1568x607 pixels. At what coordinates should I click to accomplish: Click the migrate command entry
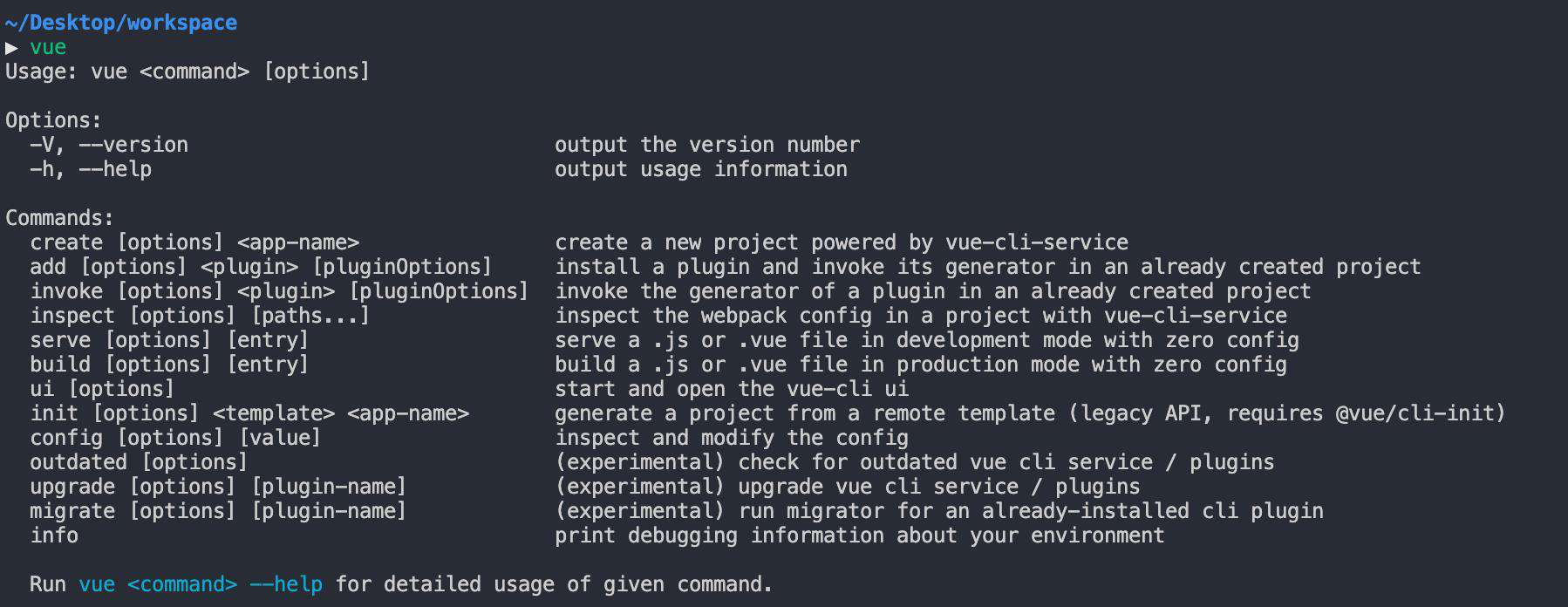coord(218,511)
